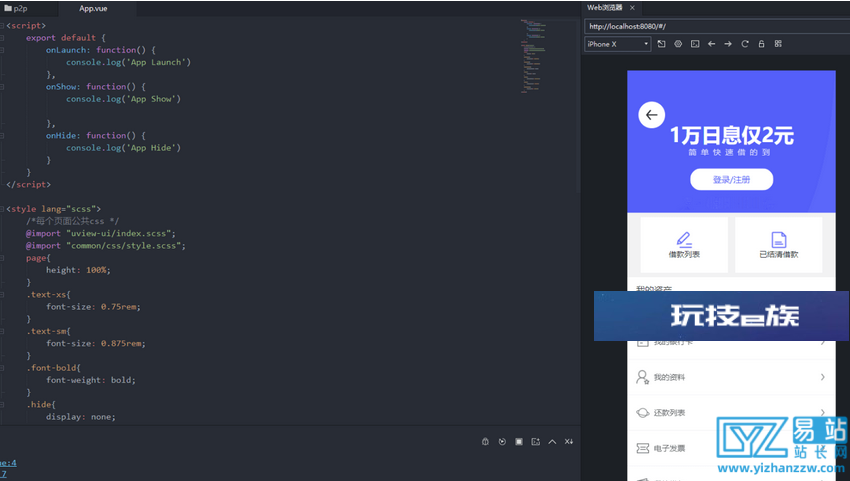The height and width of the screenshot is (481, 850).
Task: Open the 还款列表 list row
Action: 731,413
